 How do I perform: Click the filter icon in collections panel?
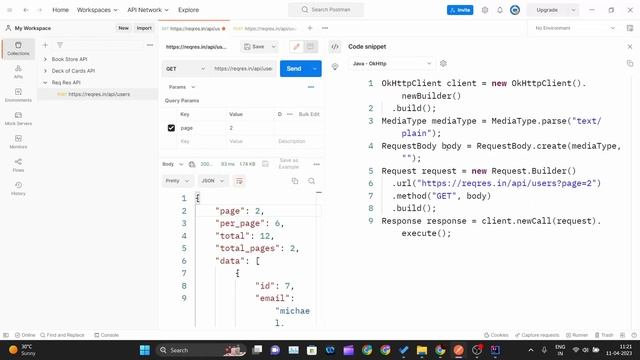tap(60, 45)
